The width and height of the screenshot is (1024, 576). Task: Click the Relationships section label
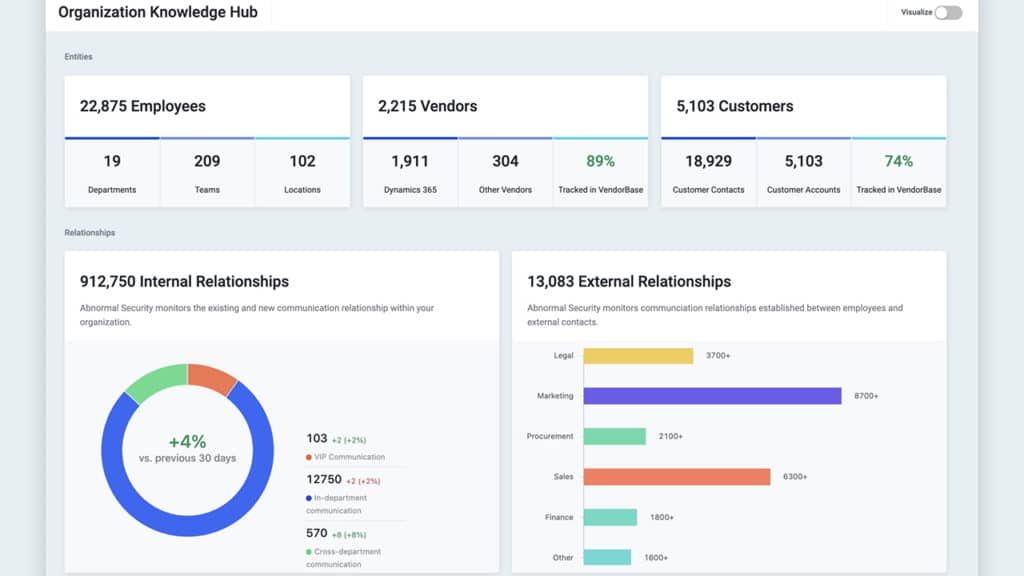89,232
